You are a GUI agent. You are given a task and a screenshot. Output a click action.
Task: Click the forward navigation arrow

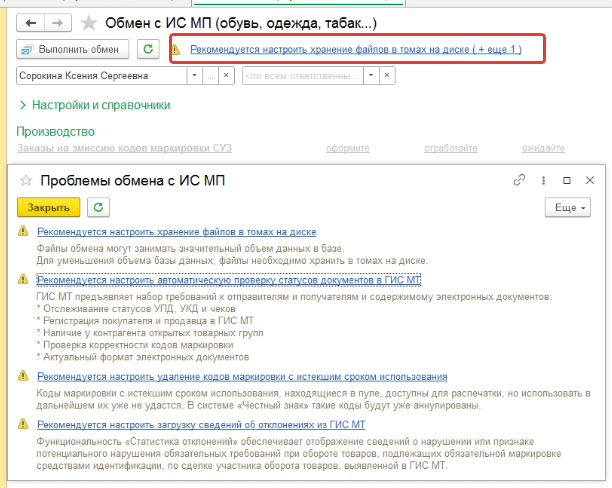click(56, 22)
